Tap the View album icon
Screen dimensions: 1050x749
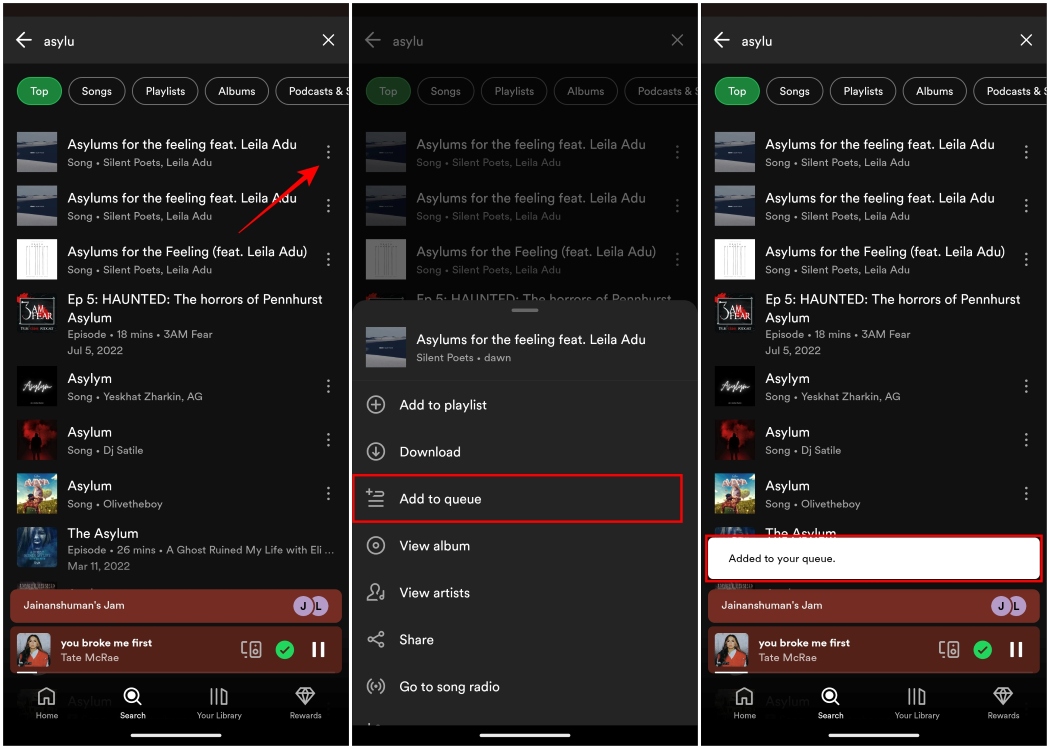(x=376, y=545)
